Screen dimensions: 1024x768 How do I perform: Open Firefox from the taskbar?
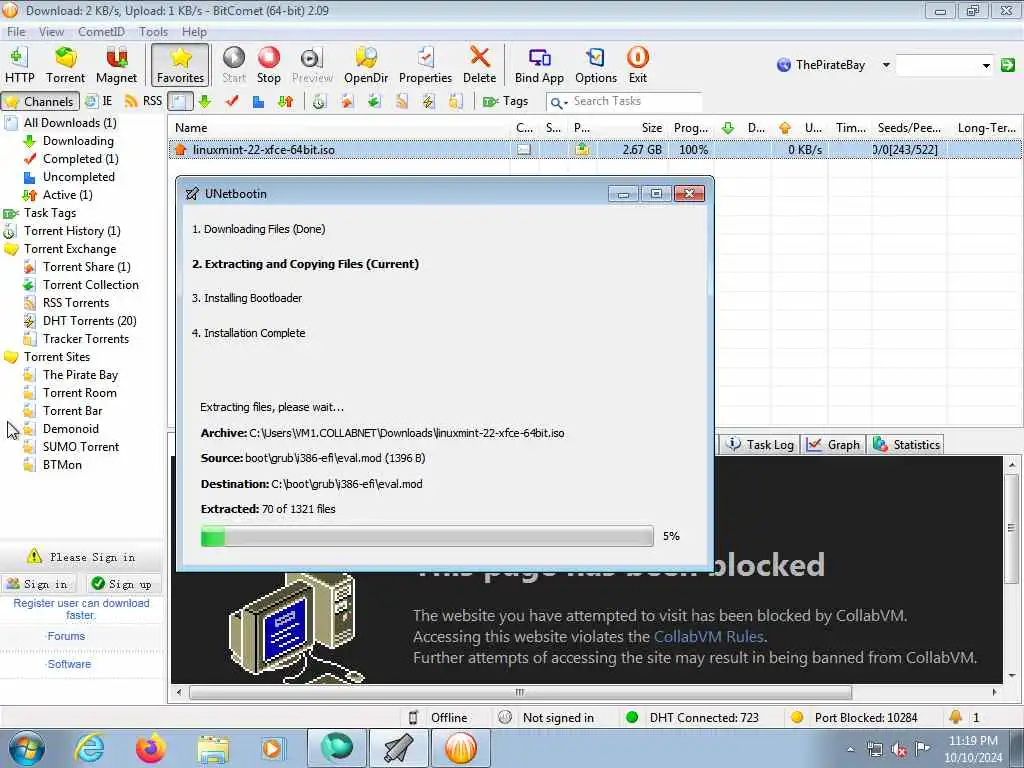tap(151, 748)
